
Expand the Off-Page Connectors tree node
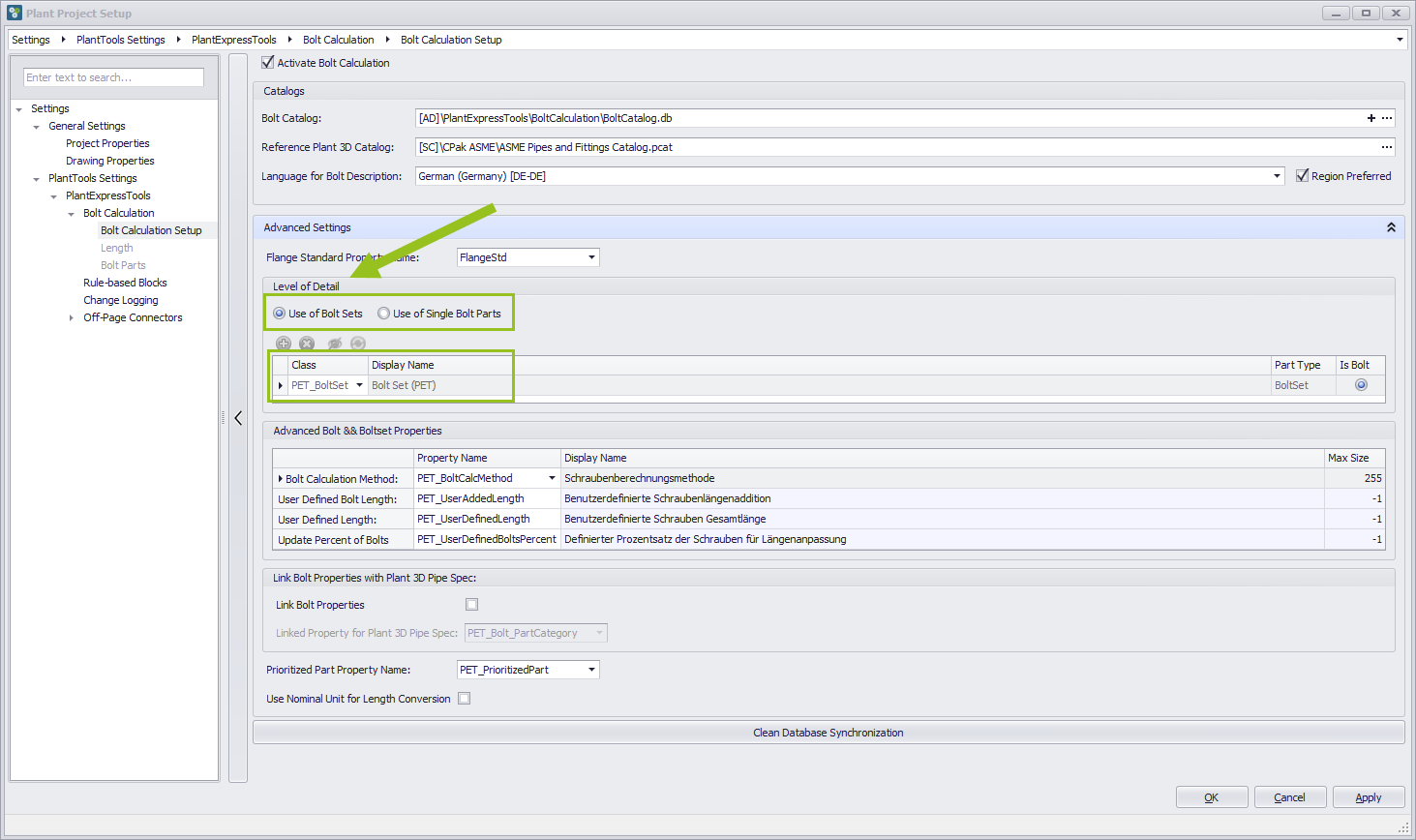(x=72, y=317)
